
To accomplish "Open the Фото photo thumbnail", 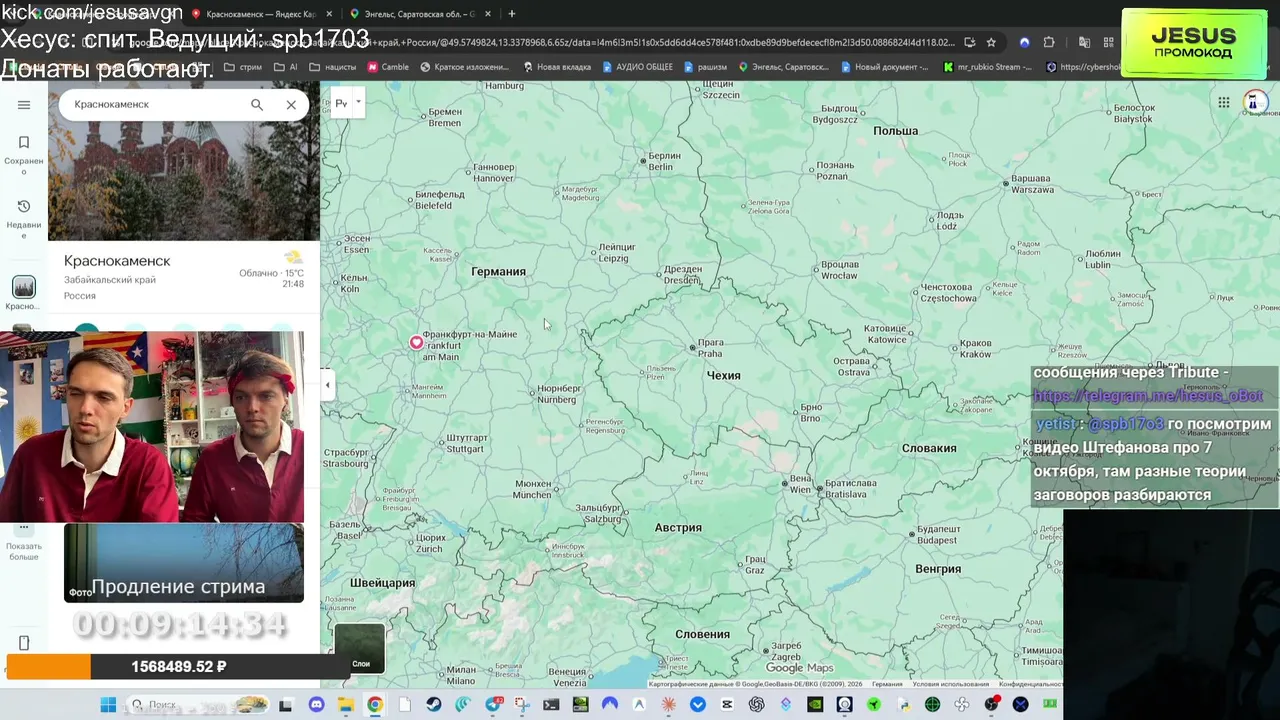I will 184,563.
